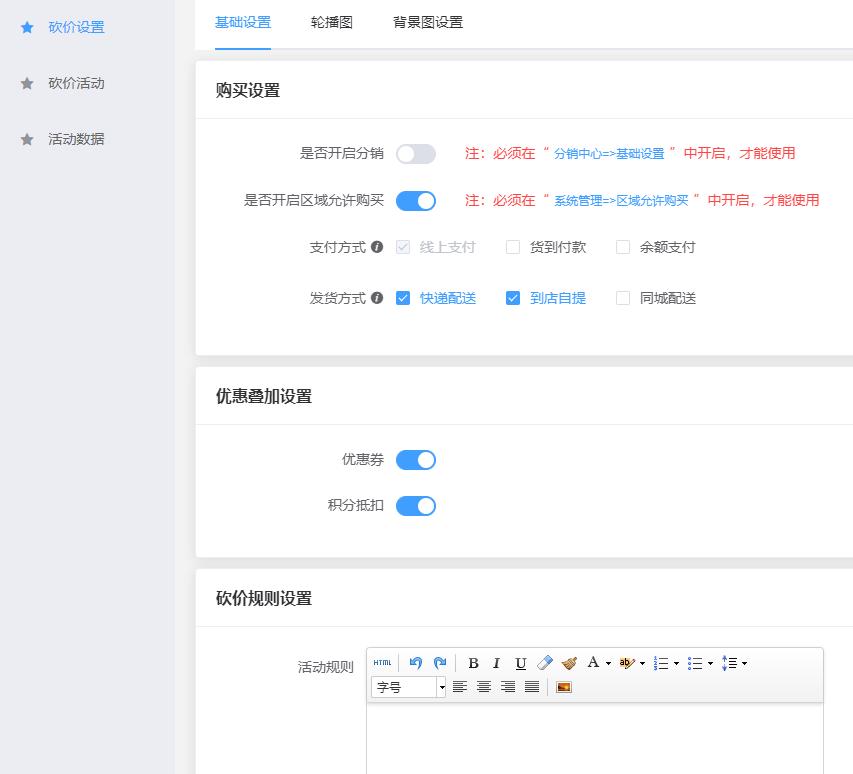853x774 pixels.
Task: Center align text
Action: [484, 687]
